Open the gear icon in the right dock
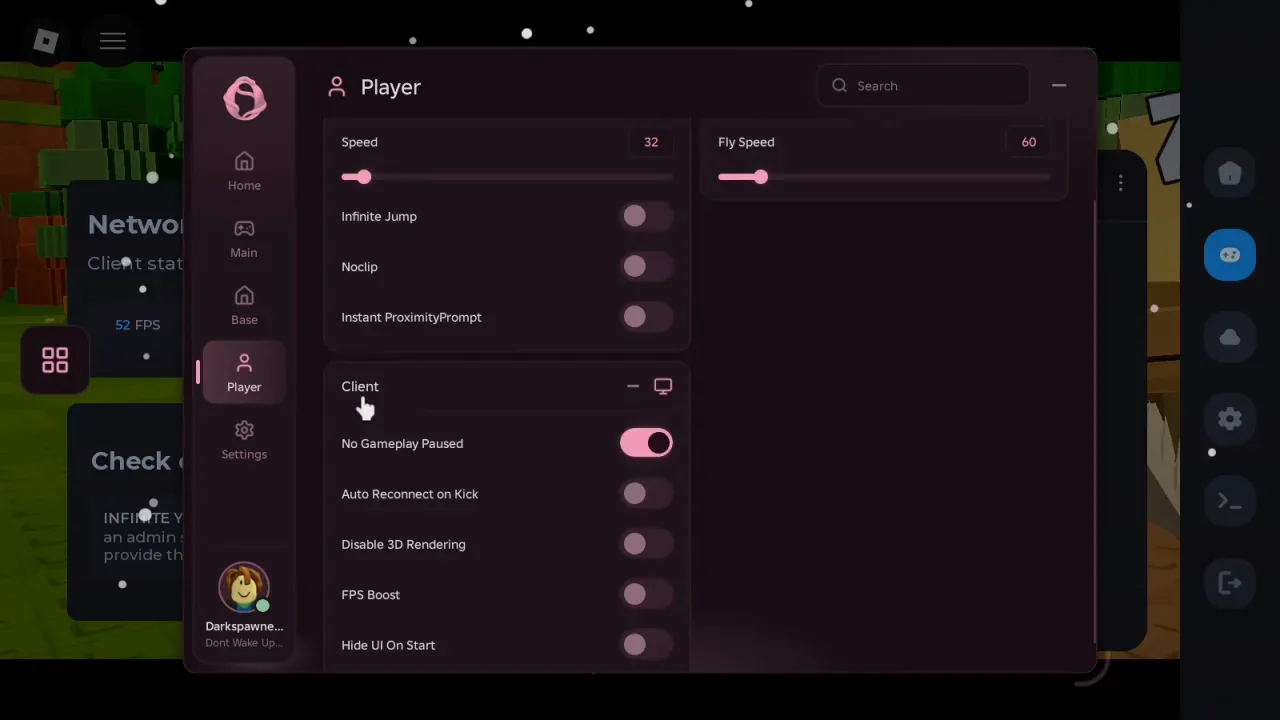This screenshot has width=1280, height=720. 1230,419
